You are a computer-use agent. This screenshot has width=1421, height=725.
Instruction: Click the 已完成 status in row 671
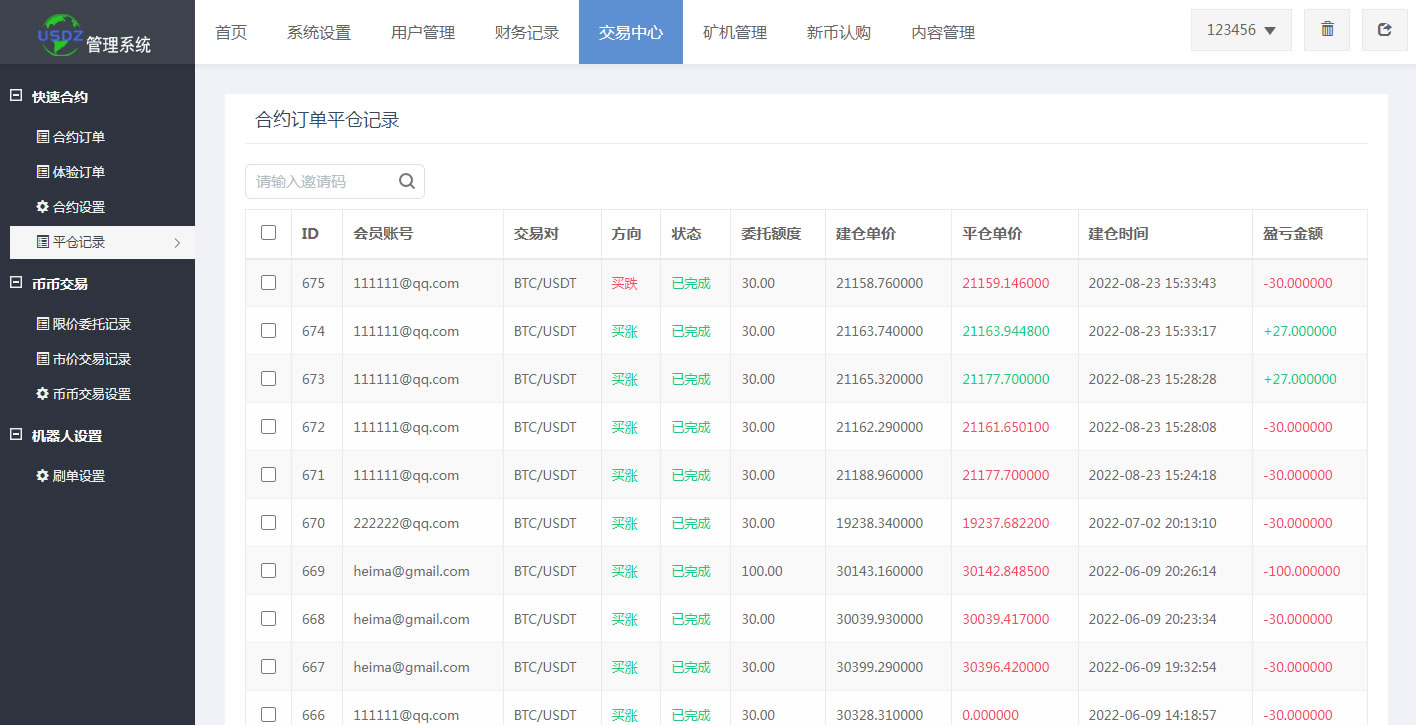click(691, 475)
